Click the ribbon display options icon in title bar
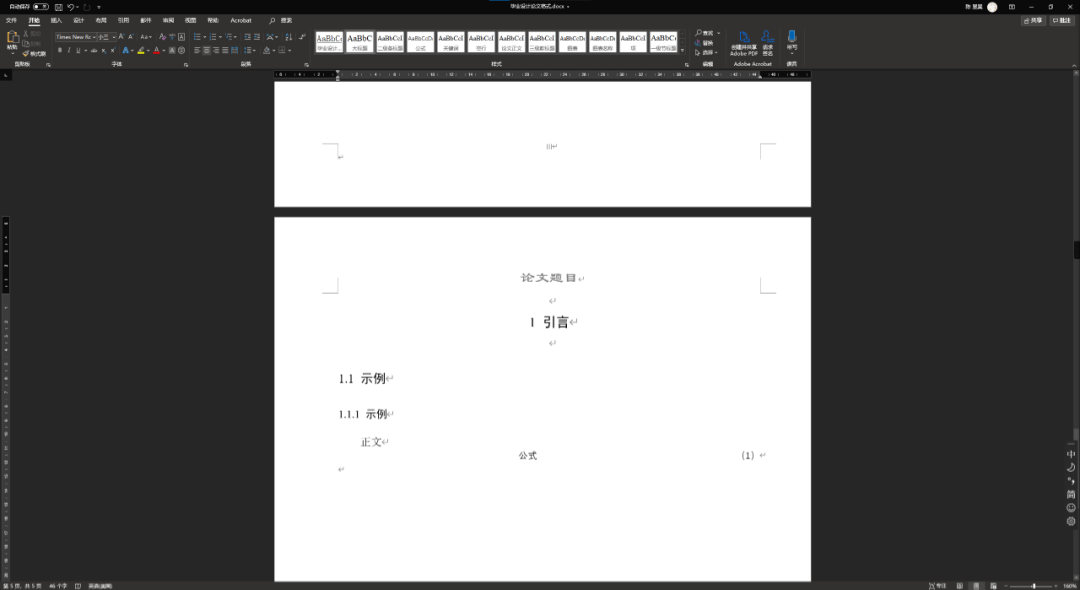Viewport: 1080px width, 590px height. click(1012, 7)
